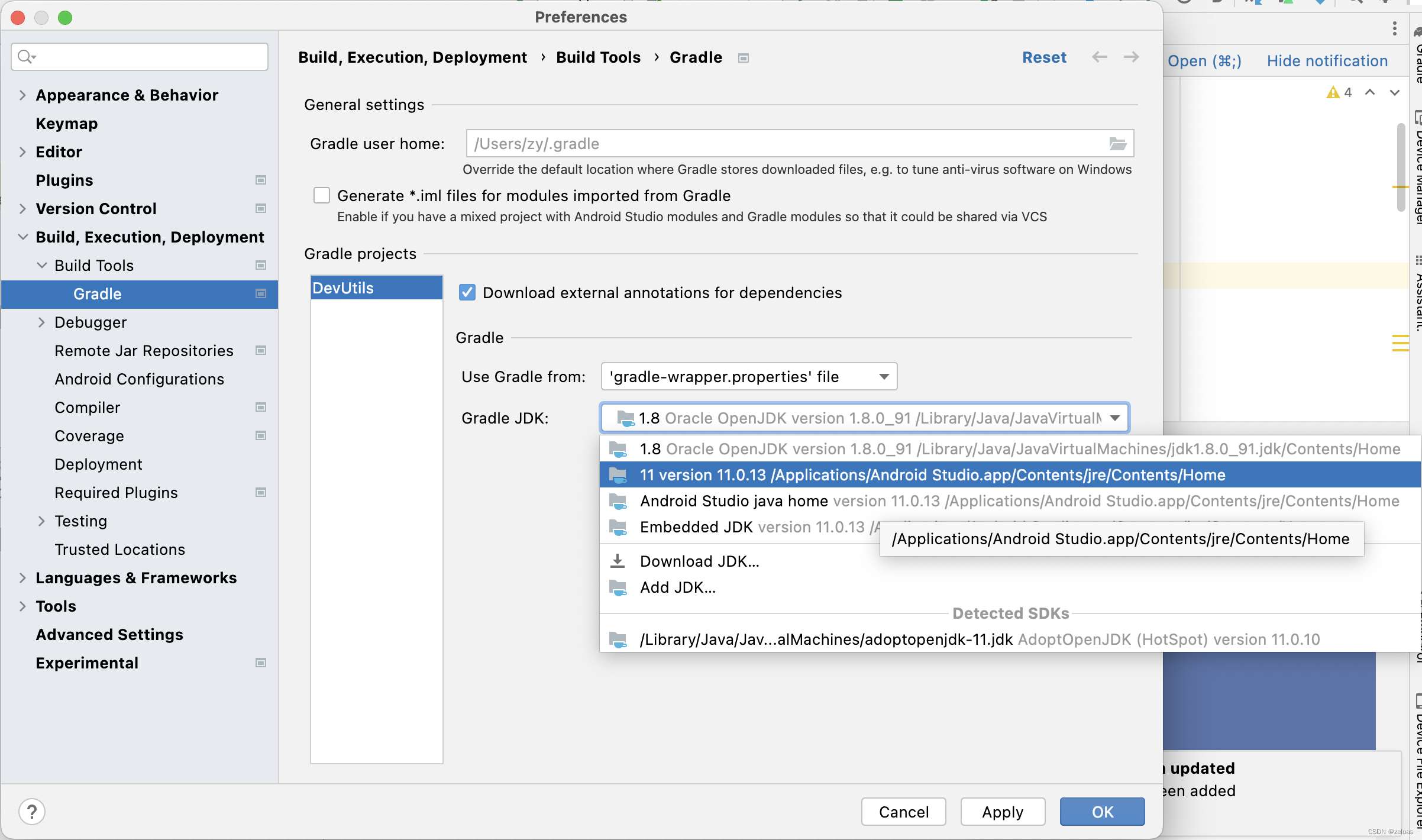Choose Android Studio java home option
Viewport: 1422px width, 840px height.
tap(1010, 501)
